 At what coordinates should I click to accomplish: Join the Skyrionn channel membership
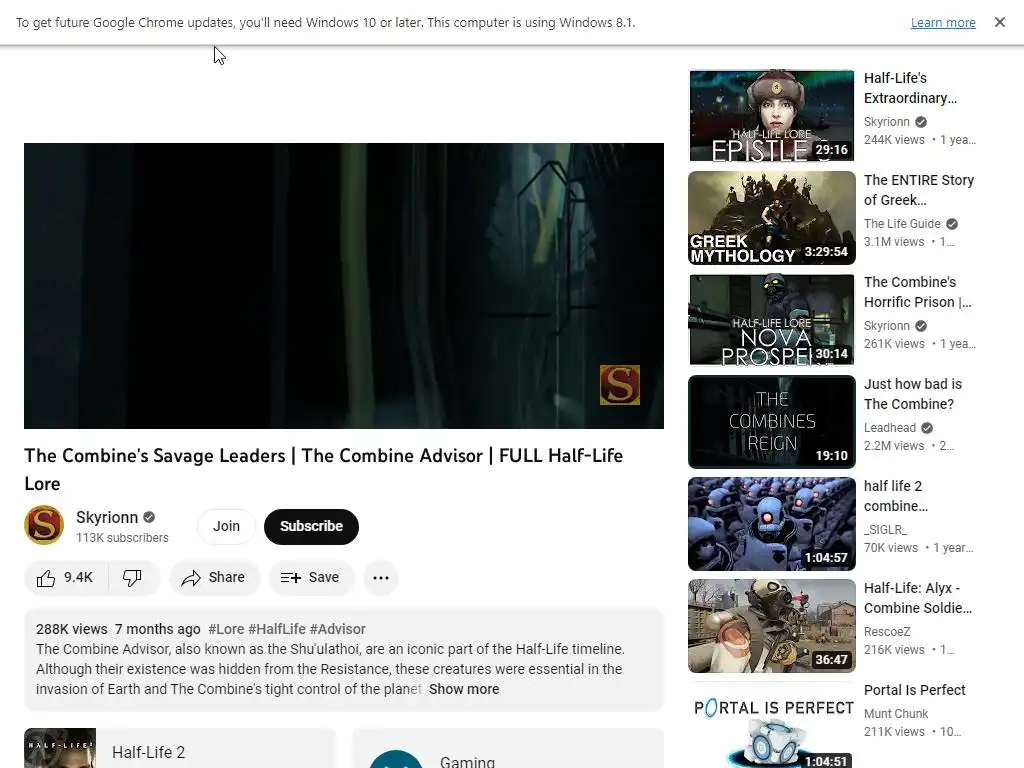[226, 526]
